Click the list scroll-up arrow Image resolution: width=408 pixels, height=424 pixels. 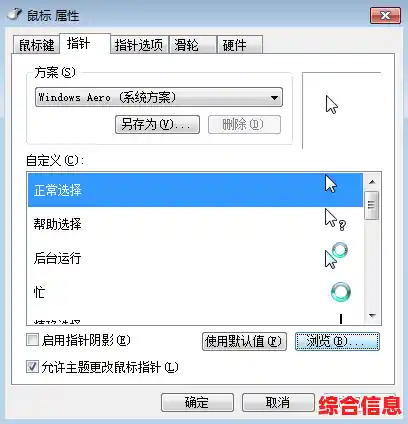(x=372, y=182)
